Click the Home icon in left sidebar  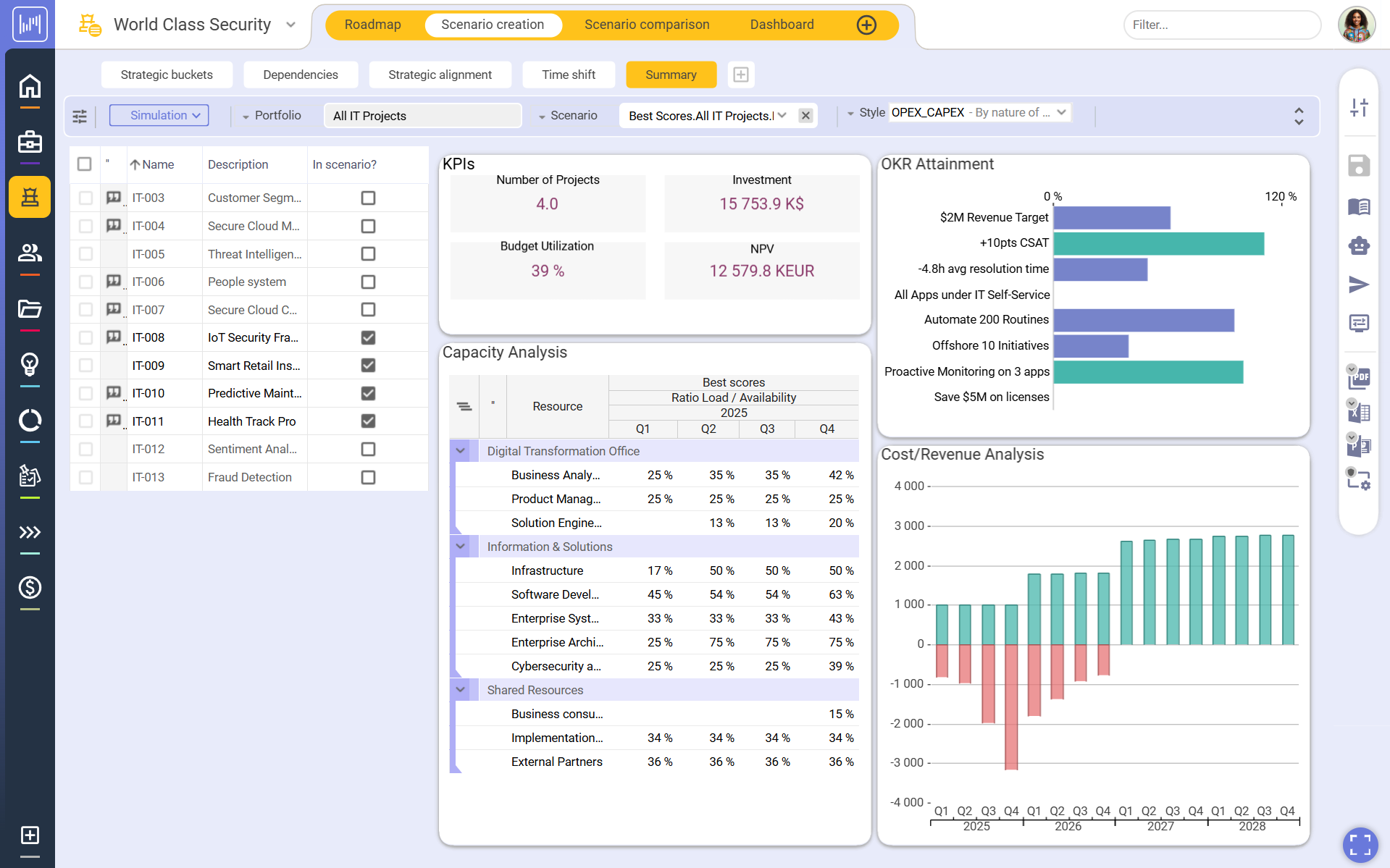click(30, 86)
